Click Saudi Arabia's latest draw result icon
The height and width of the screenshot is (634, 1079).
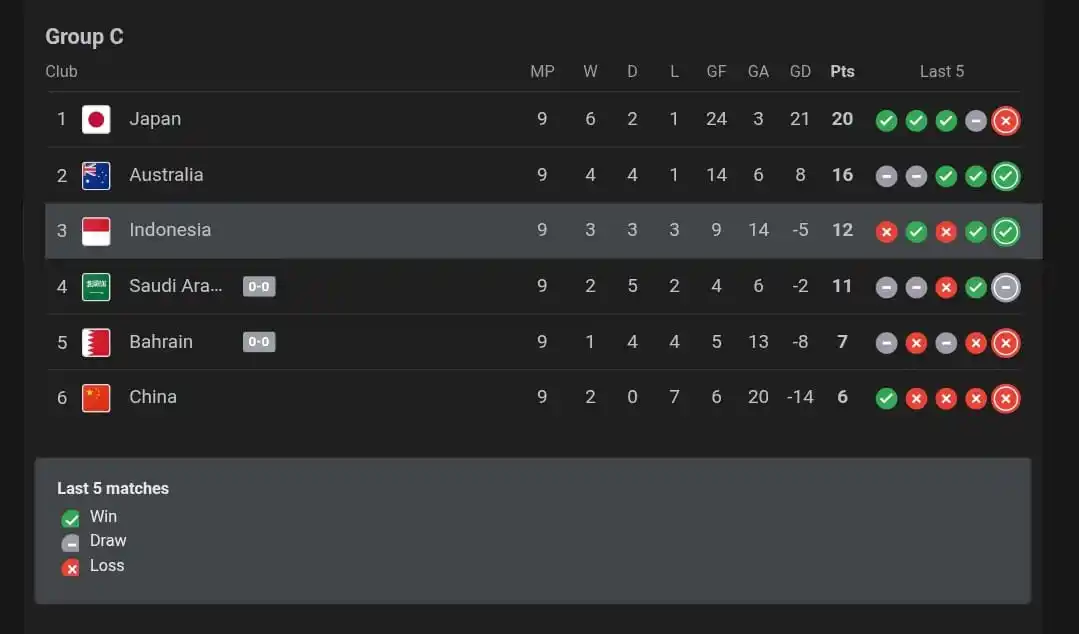point(1005,287)
